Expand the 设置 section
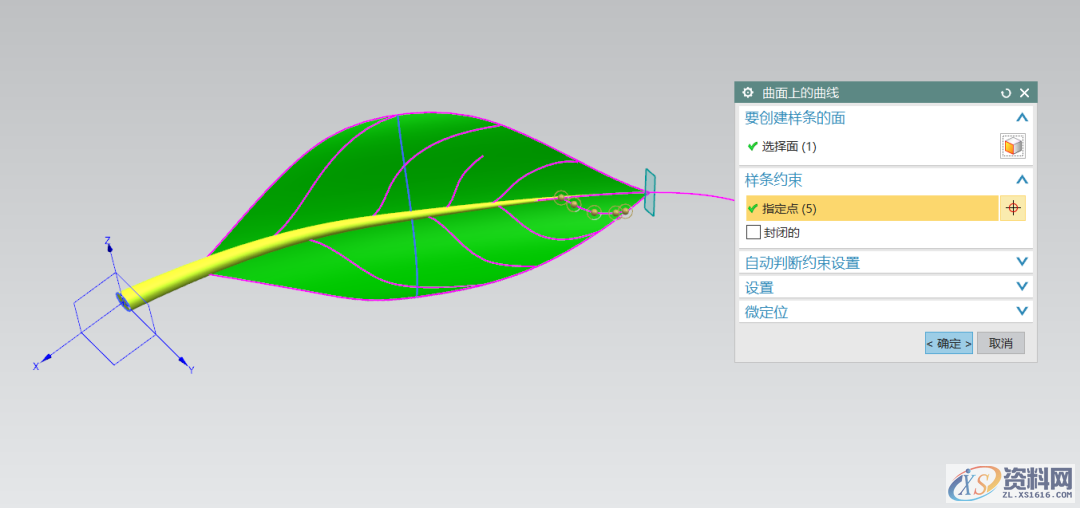Image resolution: width=1080 pixels, height=508 pixels. [x=1021, y=287]
